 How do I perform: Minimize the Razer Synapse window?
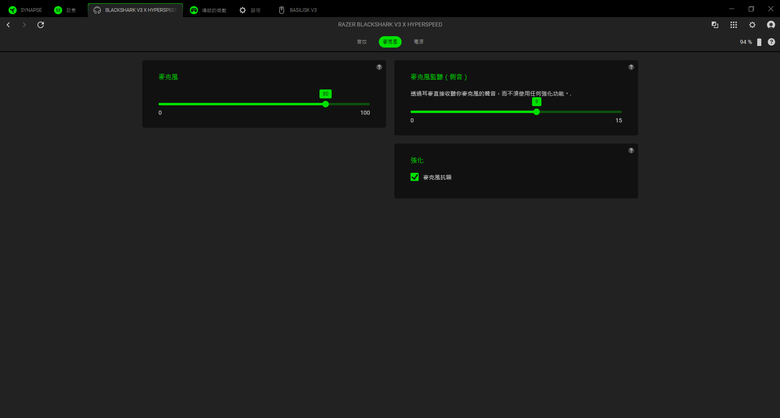(x=731, y=9)
